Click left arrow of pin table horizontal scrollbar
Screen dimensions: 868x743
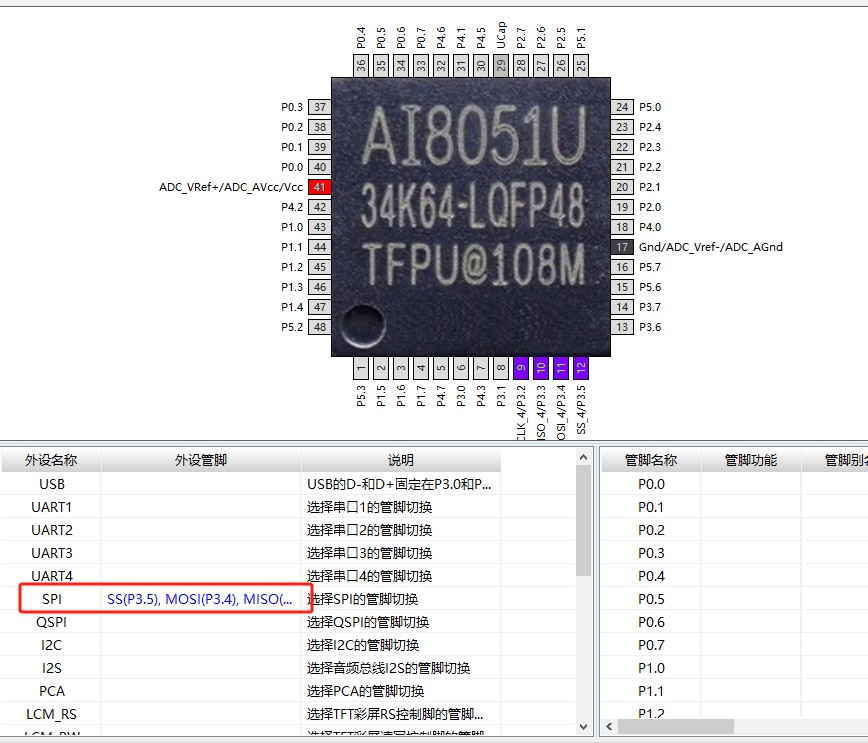click(609, 726)
